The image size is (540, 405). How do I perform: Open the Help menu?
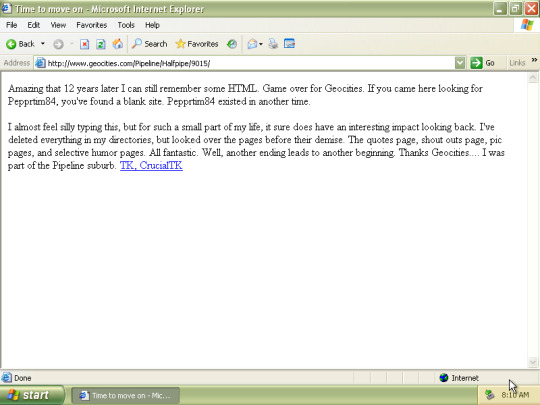click(152, 25)
